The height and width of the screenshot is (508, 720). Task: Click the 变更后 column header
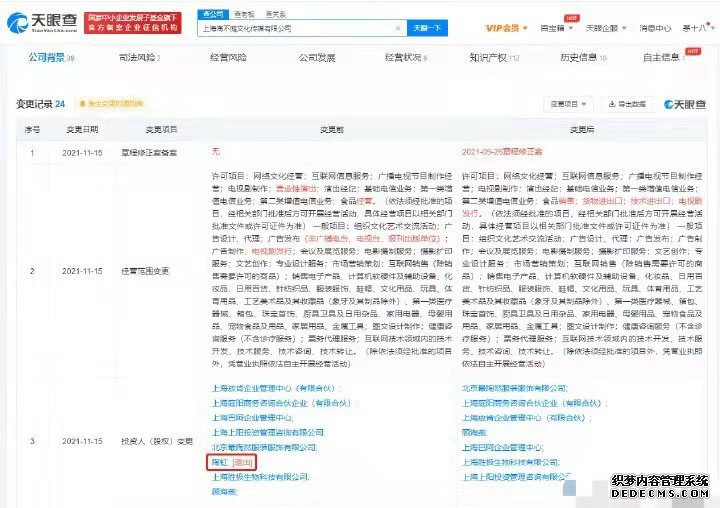[582, 130]
